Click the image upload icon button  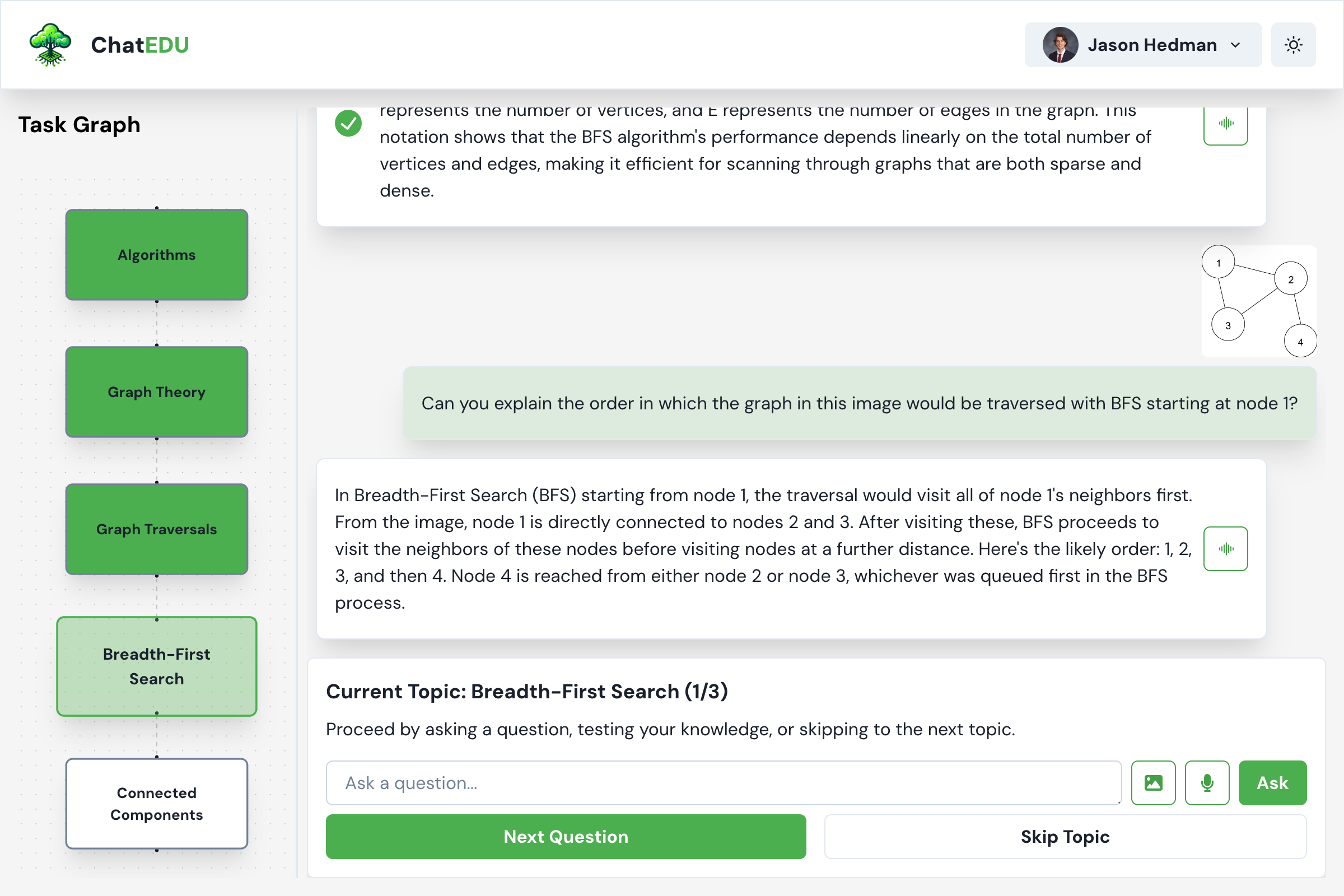[1153, 782]
